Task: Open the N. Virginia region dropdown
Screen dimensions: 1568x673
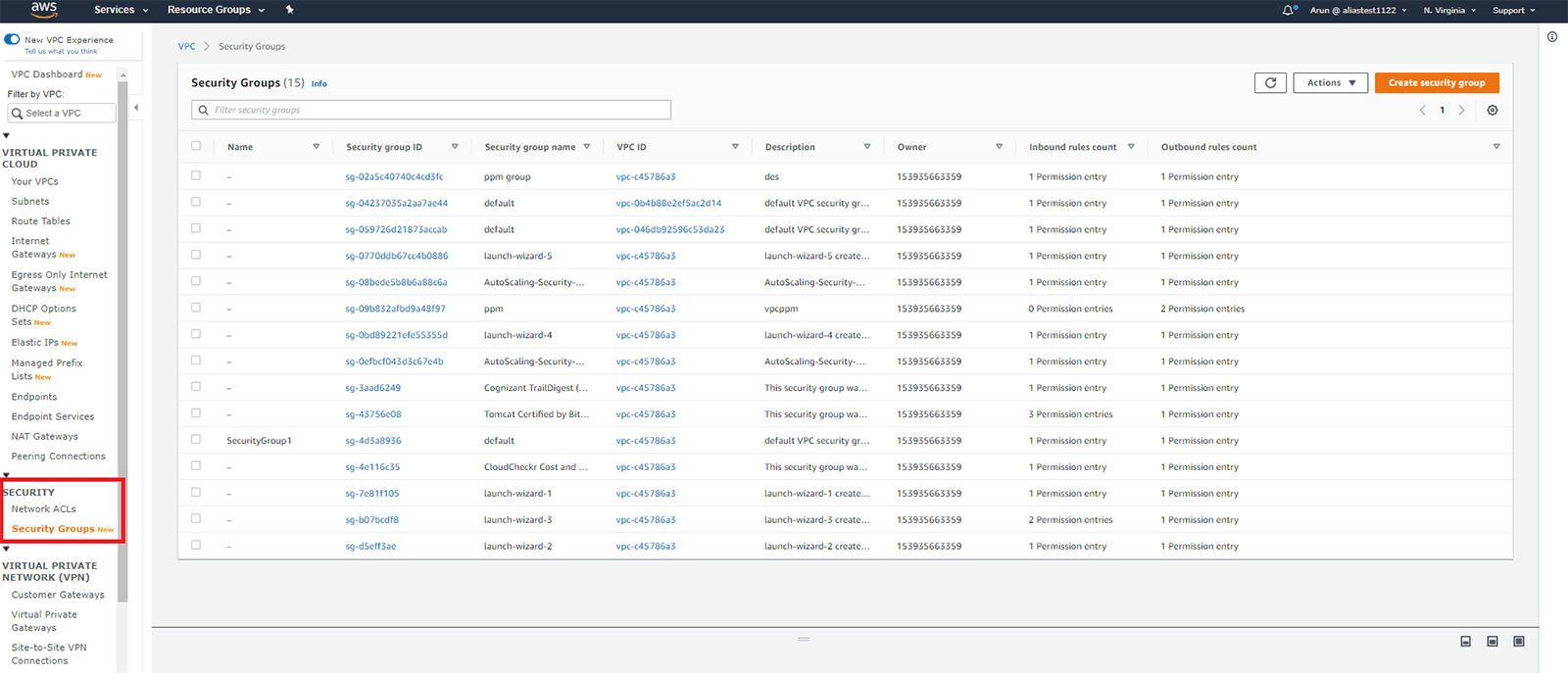Action: [1448, 11]
